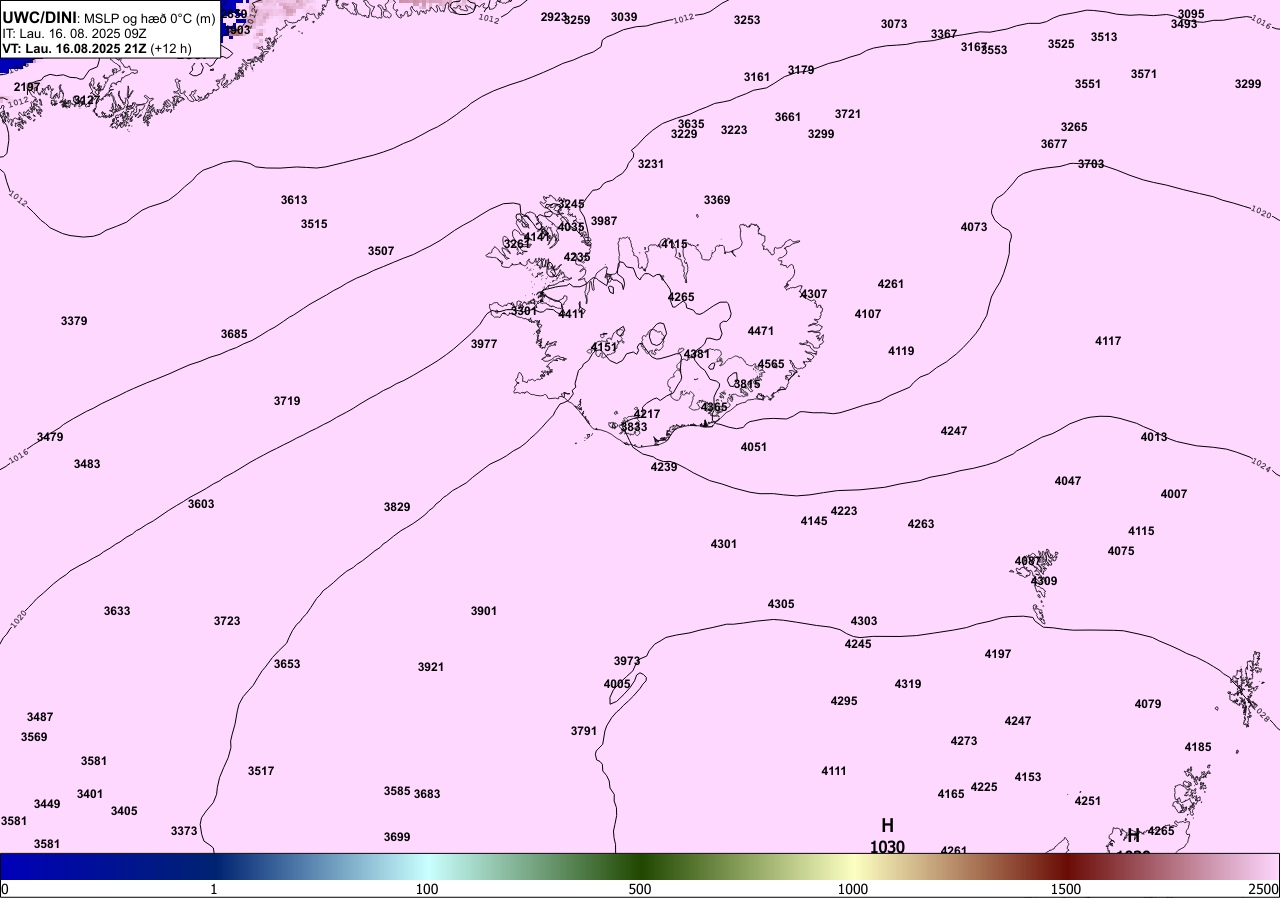Click the value 4111 on the map

click(834, 771)
